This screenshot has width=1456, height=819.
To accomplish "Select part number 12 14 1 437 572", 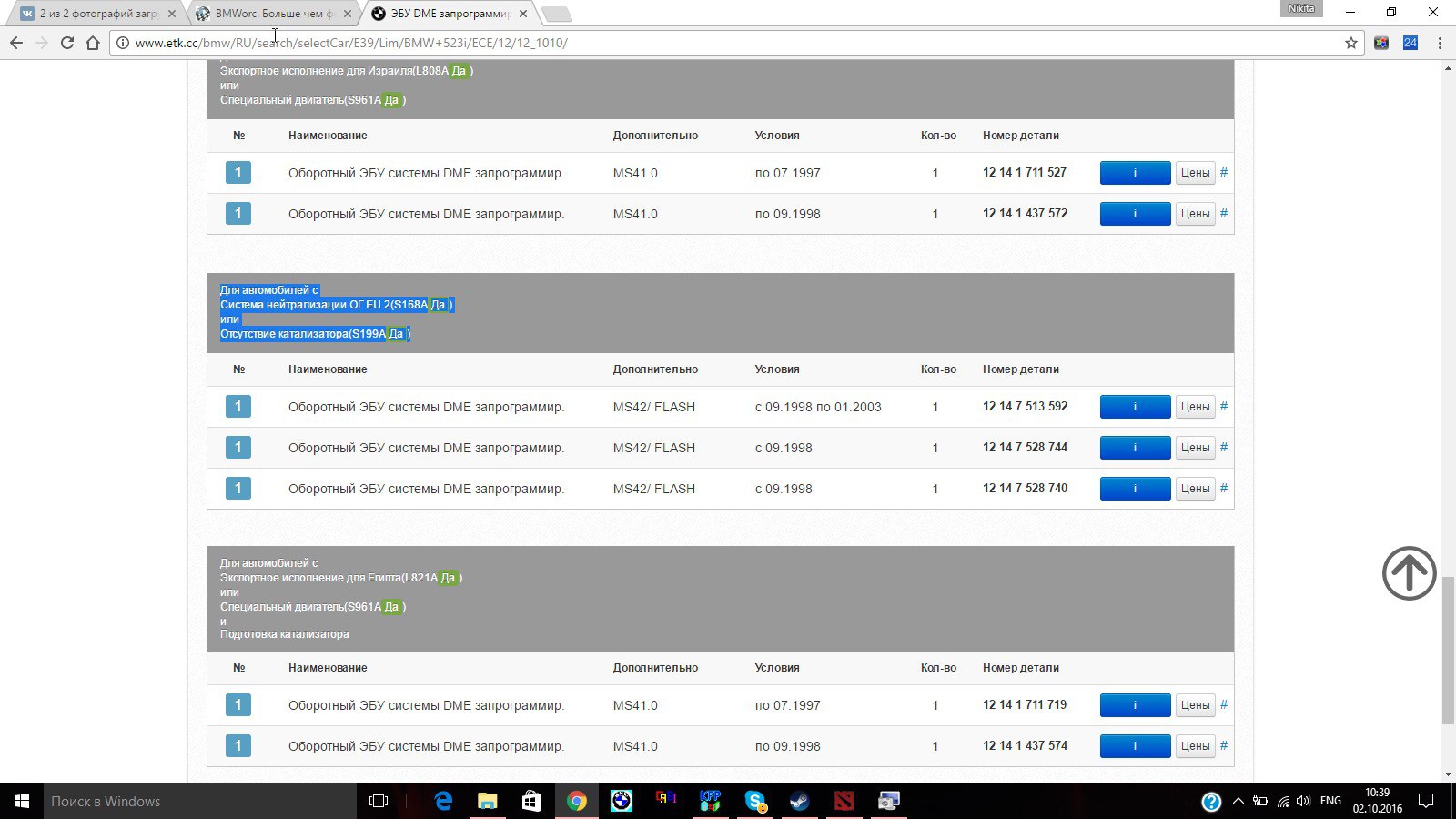I will (1025, 213).
